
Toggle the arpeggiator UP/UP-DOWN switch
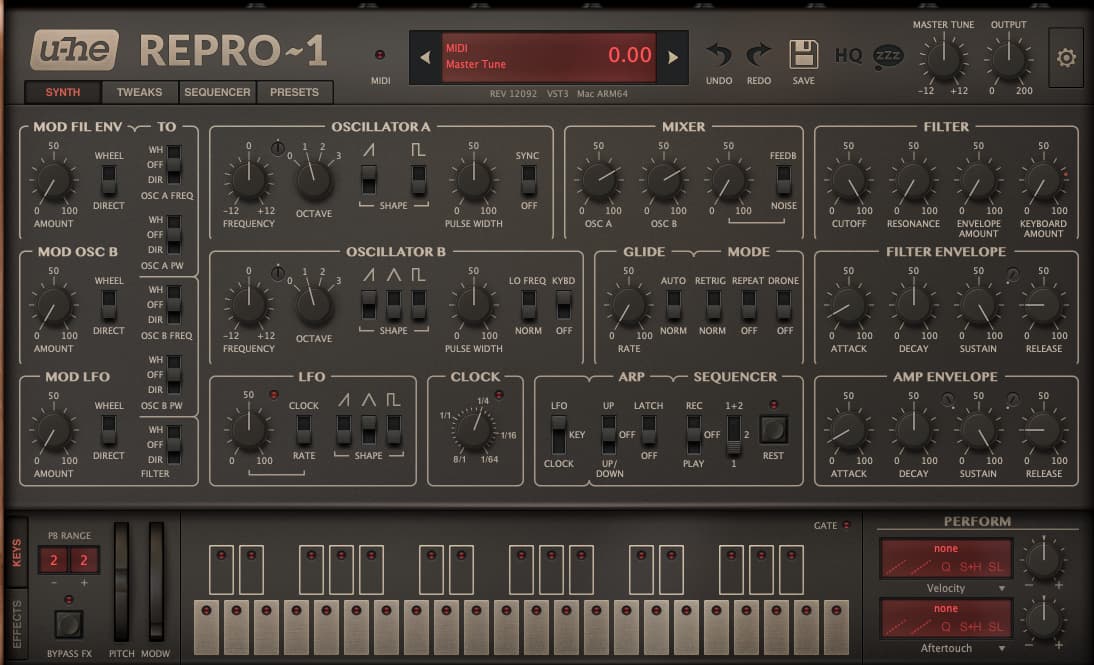[x=608, y=434]
